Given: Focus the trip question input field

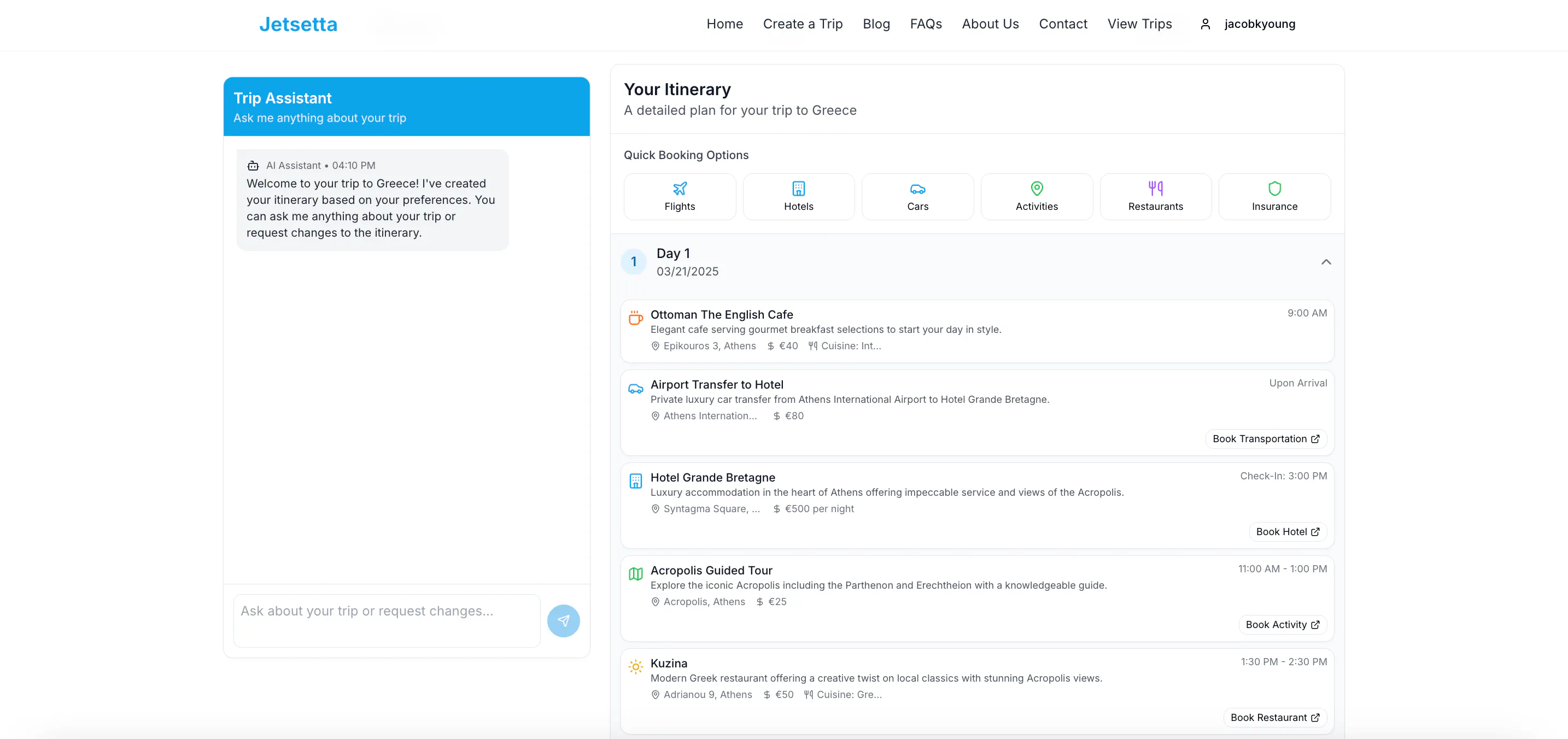Looking at the screenshot, I should 387,620.
